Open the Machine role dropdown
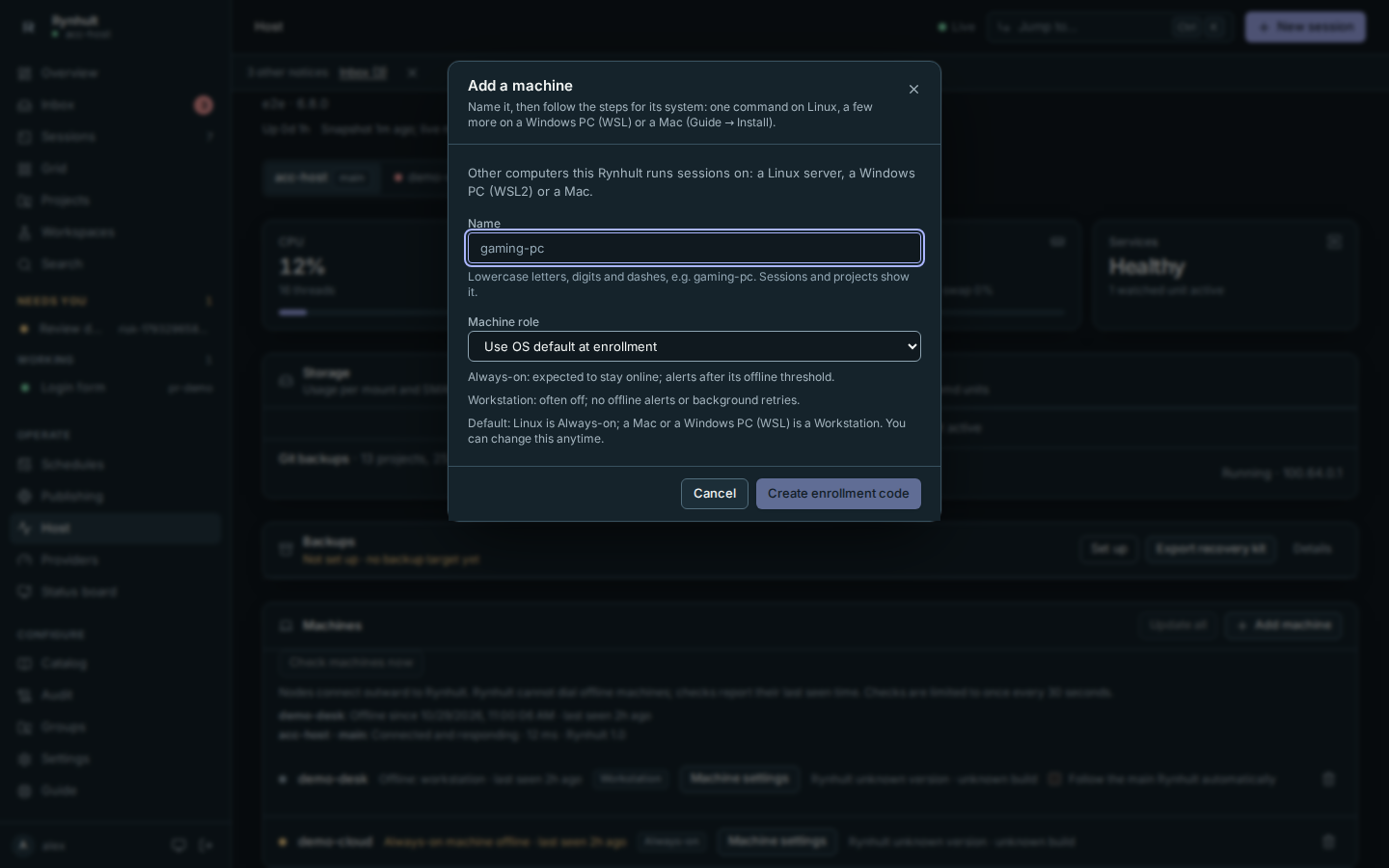The image size is (1389, 868). [694, 346]
